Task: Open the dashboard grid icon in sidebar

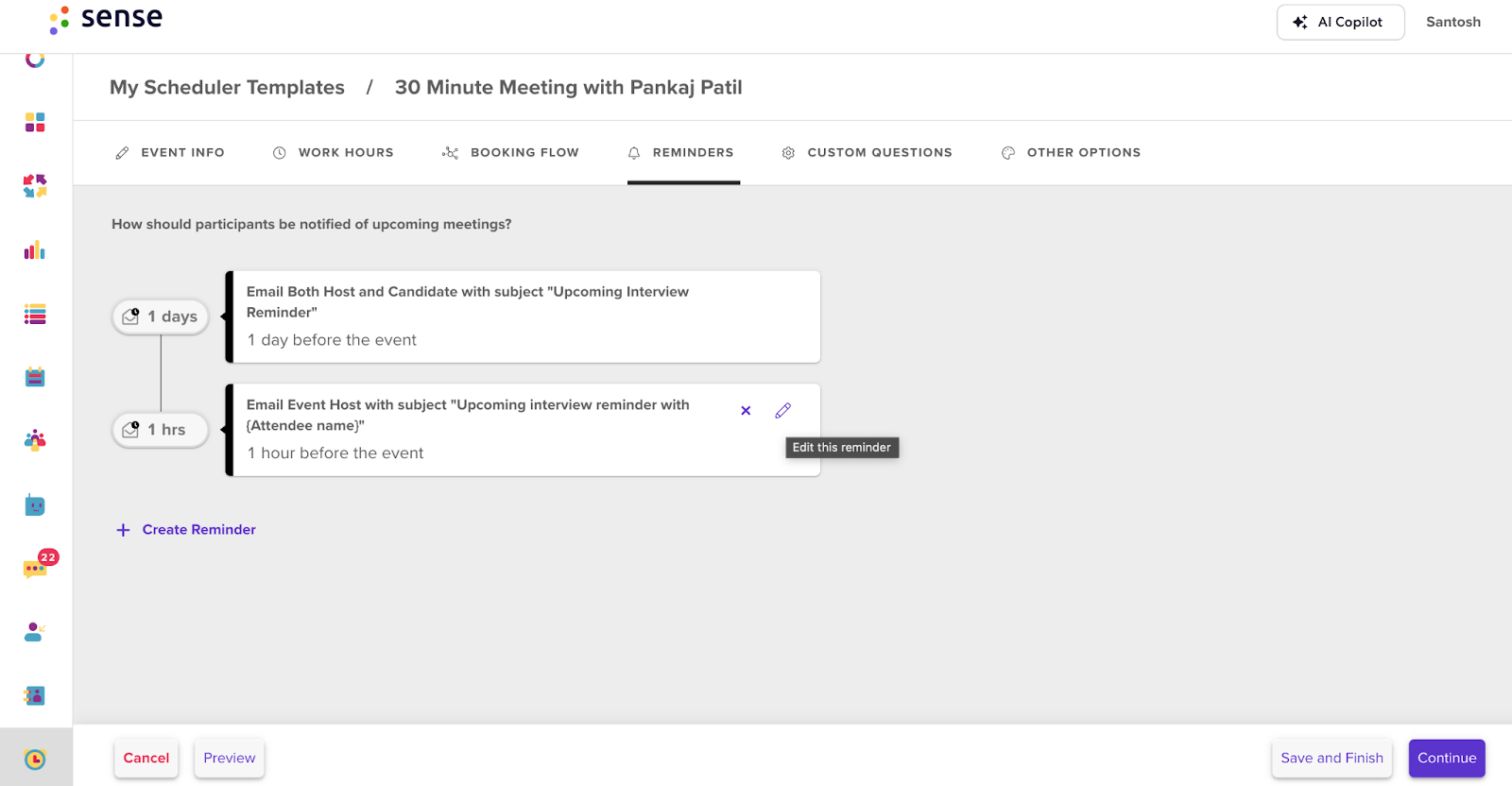Action: point(35,122)
